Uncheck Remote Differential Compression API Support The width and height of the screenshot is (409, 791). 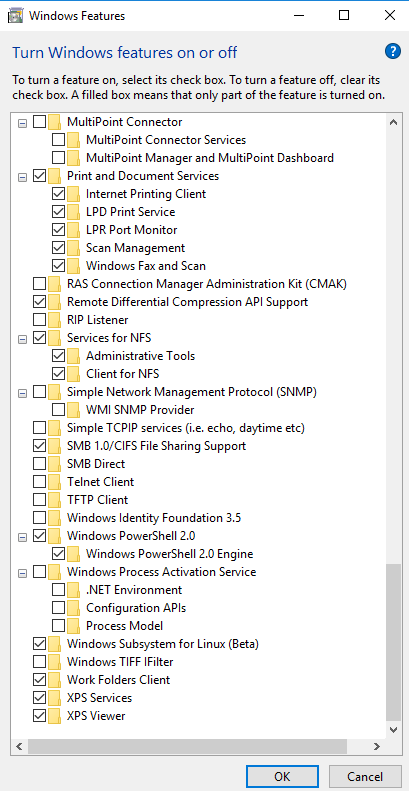point(39,302)
